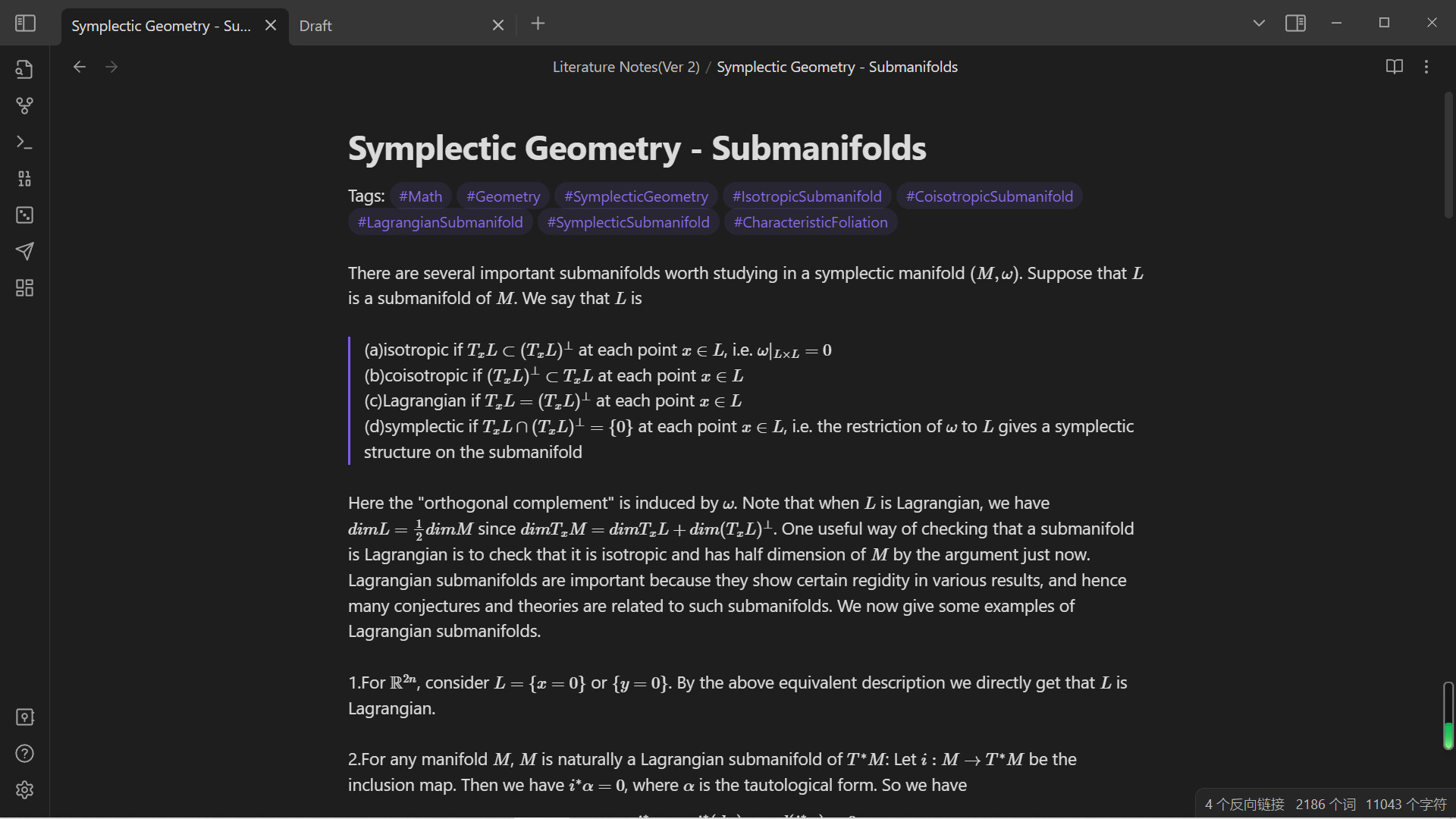Collapse the left sidebar

(x=25, y=24)
